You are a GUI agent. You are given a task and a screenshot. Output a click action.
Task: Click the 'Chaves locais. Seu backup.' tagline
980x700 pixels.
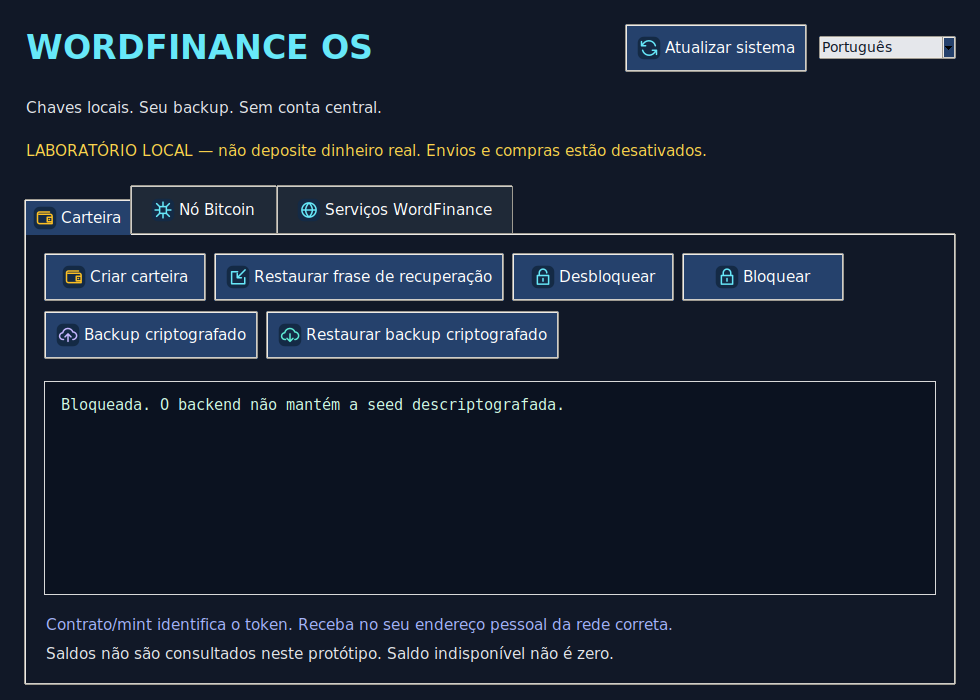204,108
